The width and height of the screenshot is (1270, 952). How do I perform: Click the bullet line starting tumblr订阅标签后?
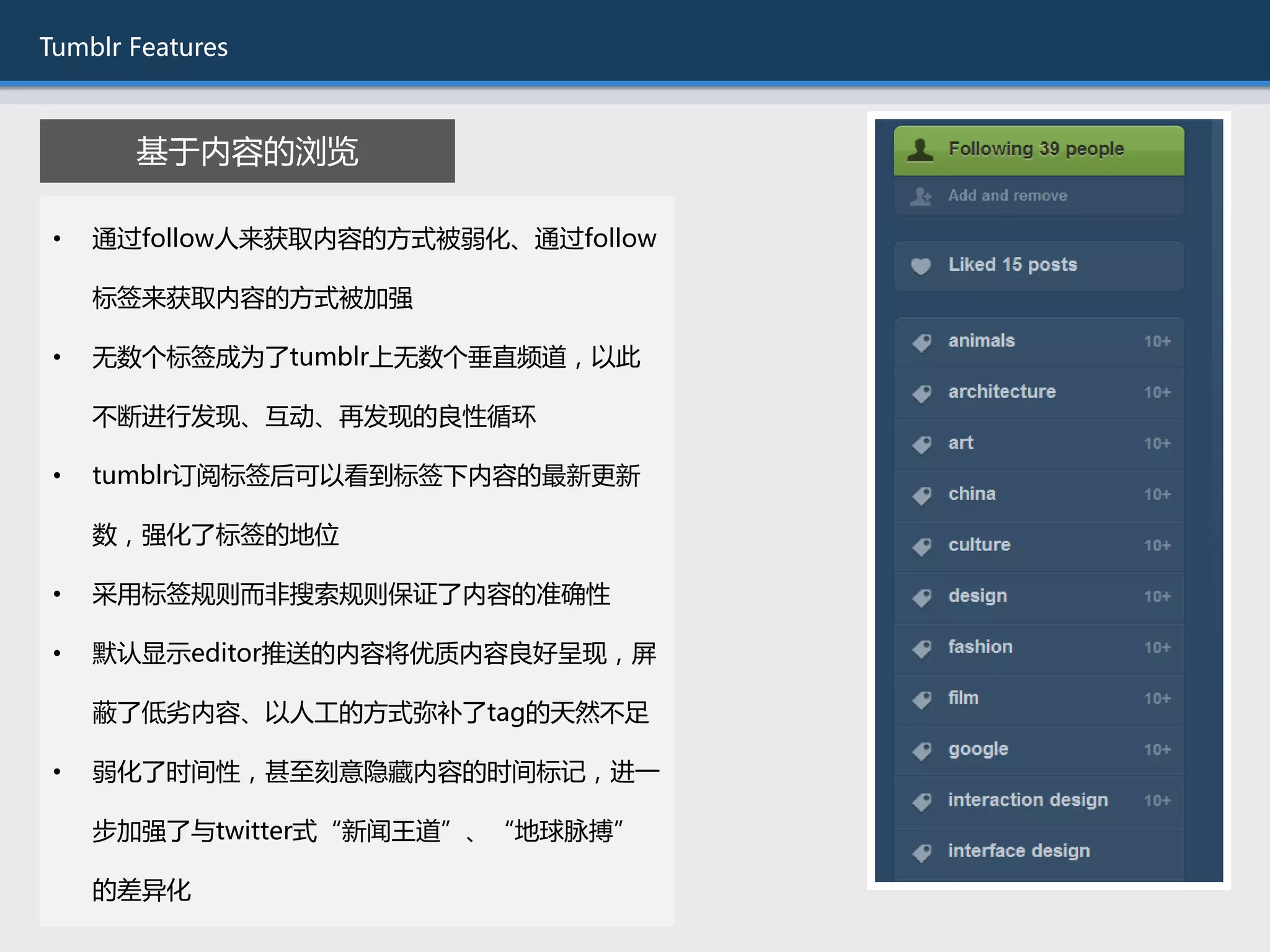tap(366, 476)
